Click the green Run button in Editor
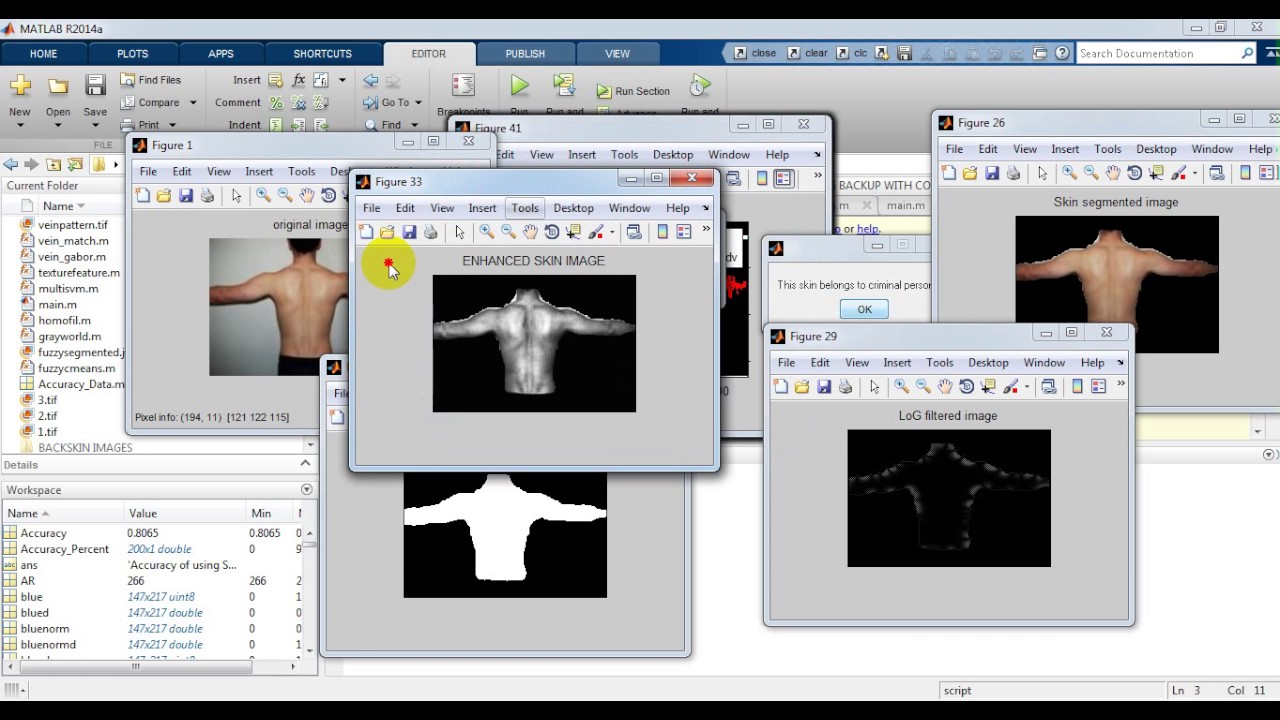 pyautogui.click(x=519, y=87)
